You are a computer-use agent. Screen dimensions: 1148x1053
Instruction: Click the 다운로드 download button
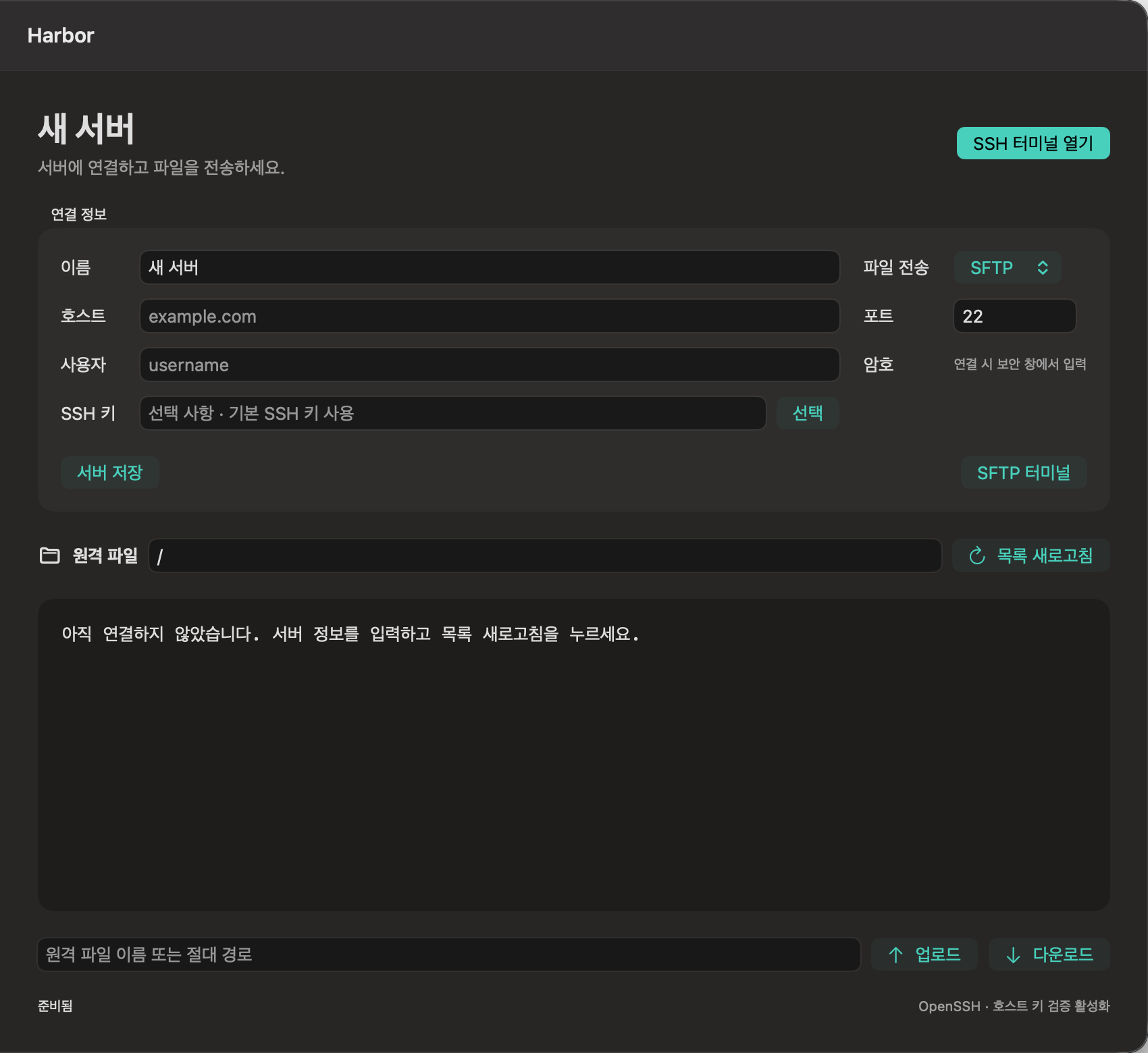point(1049,954)
